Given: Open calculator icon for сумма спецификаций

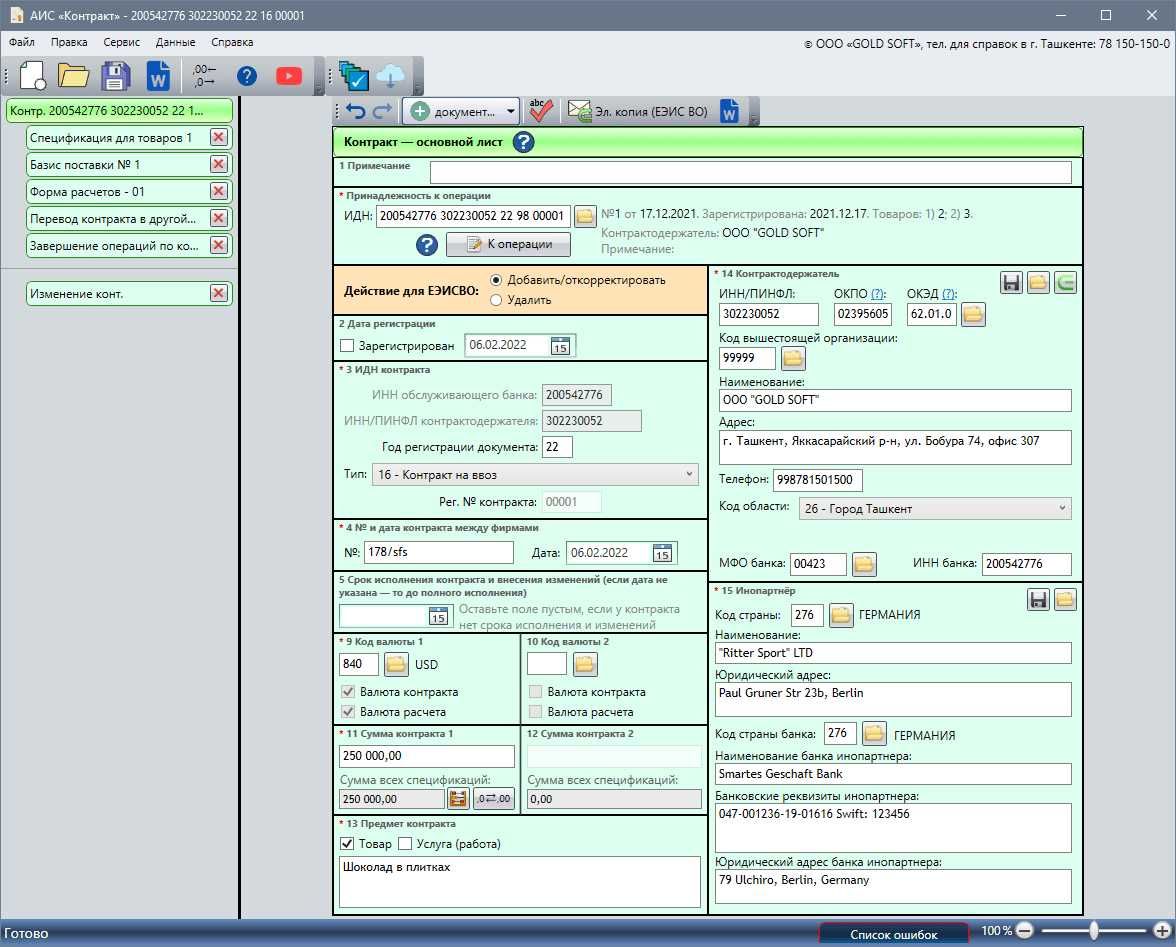Looking at the screenshot, I should [x=458, y=799].
